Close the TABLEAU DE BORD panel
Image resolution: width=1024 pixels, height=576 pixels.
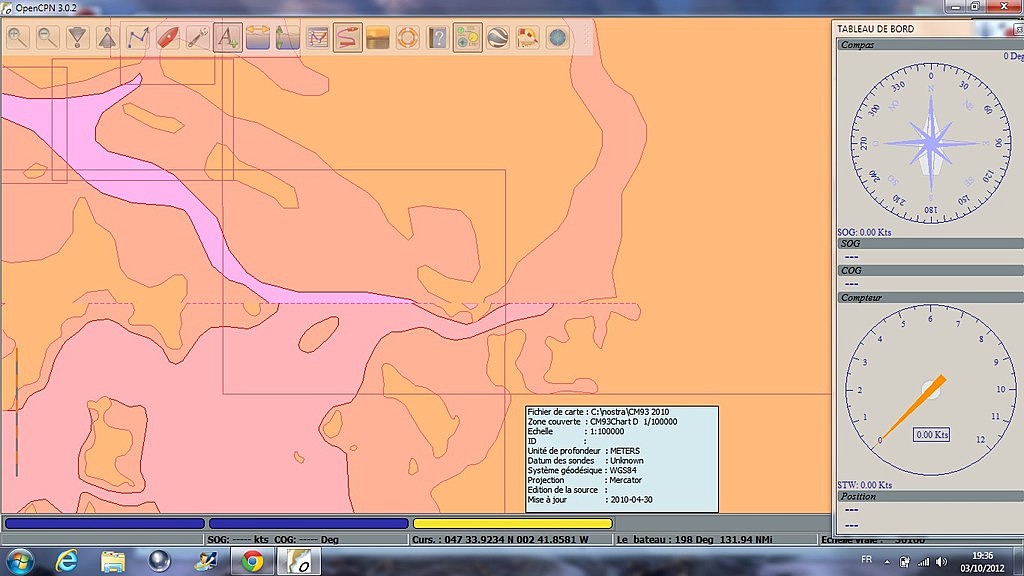[x=1019, y=29]
